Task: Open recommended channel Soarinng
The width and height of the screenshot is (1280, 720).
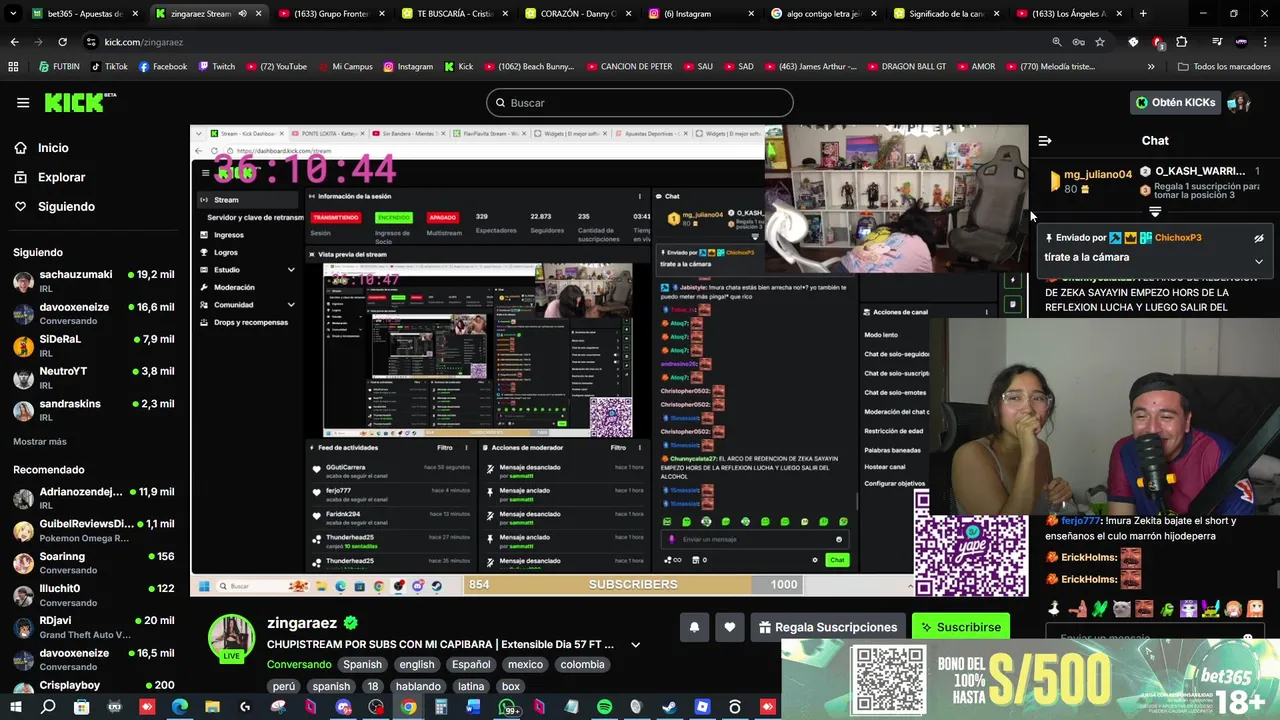Action: pyautogui.click(x=94, y=563)
